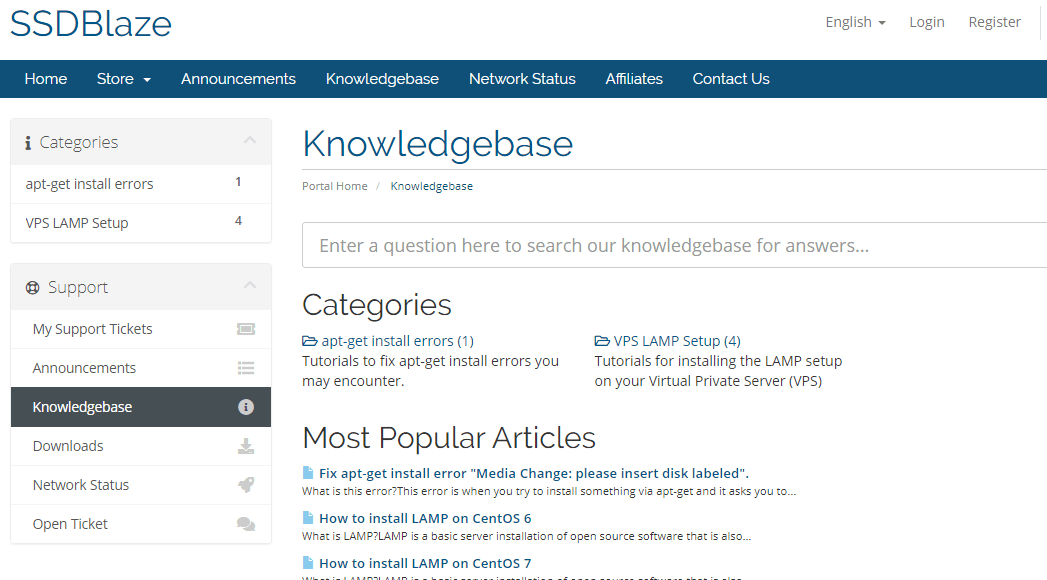Click the ticket icon beside My Support Tickets
The height and width of the screenshot is (580, 1047).
(246, 329)
